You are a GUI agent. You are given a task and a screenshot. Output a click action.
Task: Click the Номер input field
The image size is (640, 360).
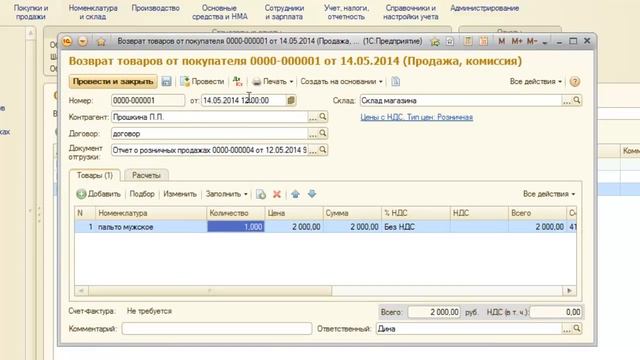pyautogui.click(x=148, y=100)
